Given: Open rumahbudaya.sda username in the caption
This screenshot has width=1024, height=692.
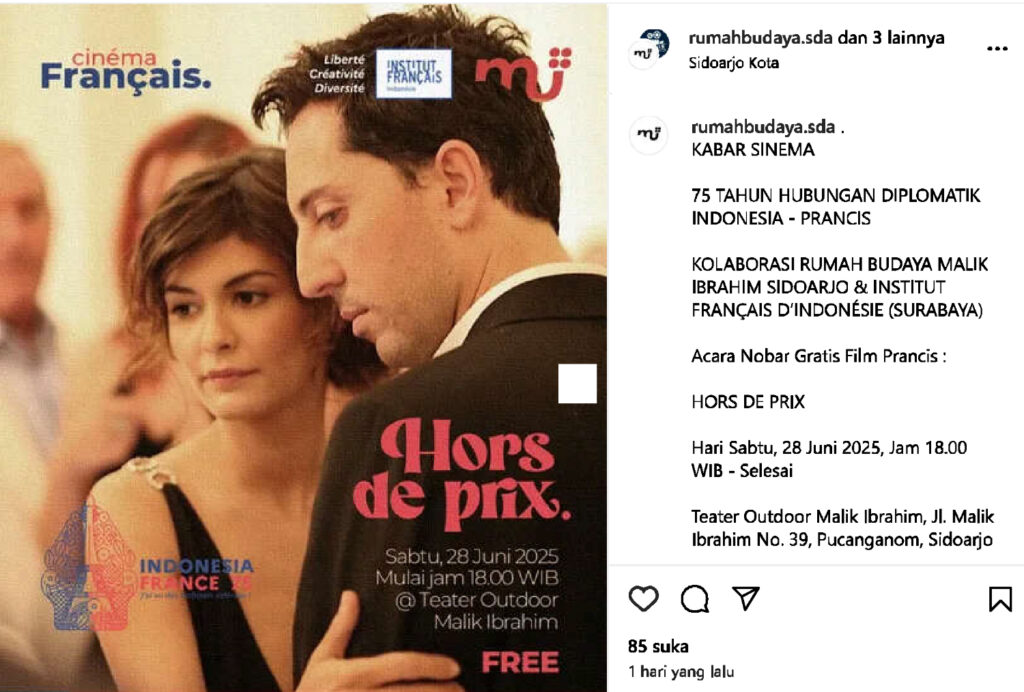Looking at the screenshot, I should point(763,127).
